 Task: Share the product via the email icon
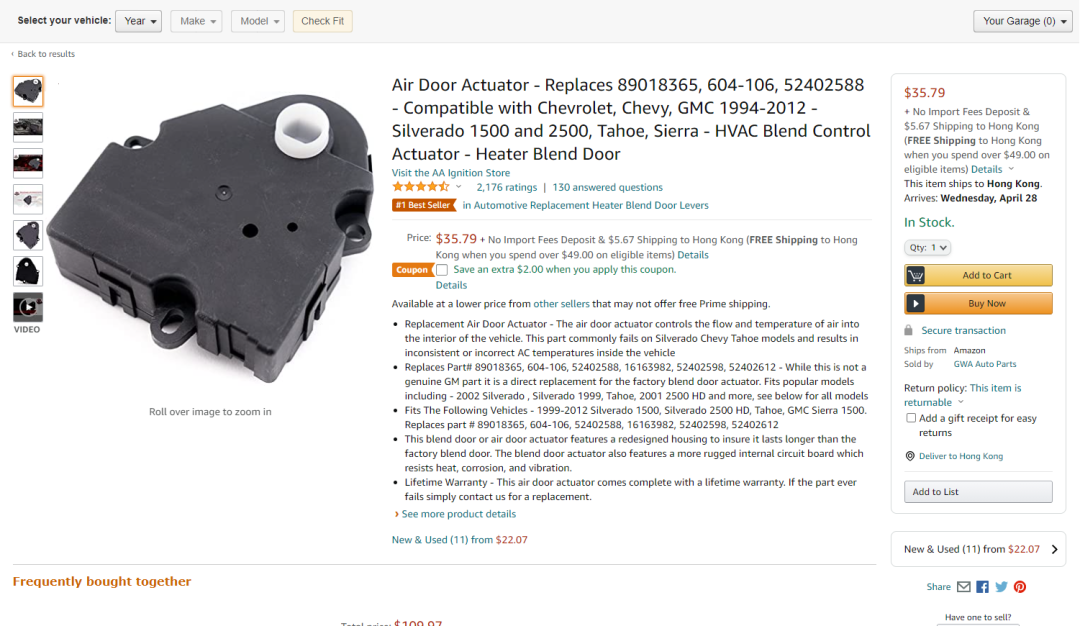pos(964,587)
